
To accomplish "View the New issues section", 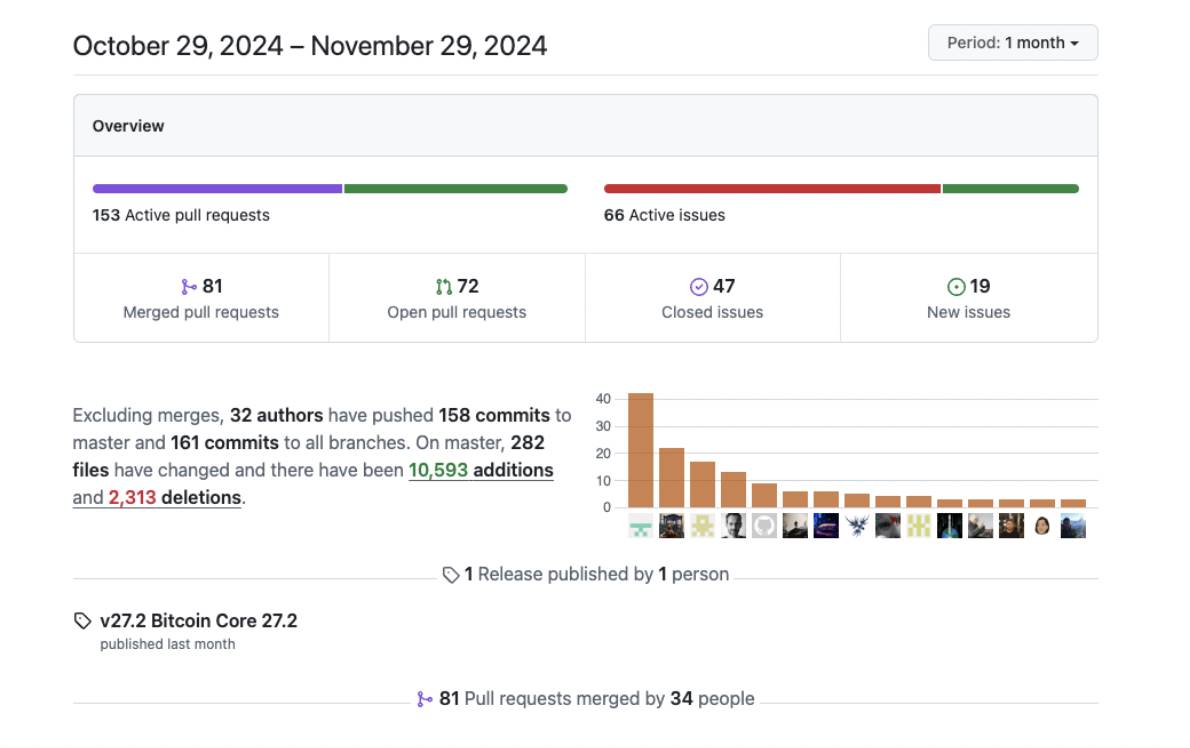I will [968, 312].
